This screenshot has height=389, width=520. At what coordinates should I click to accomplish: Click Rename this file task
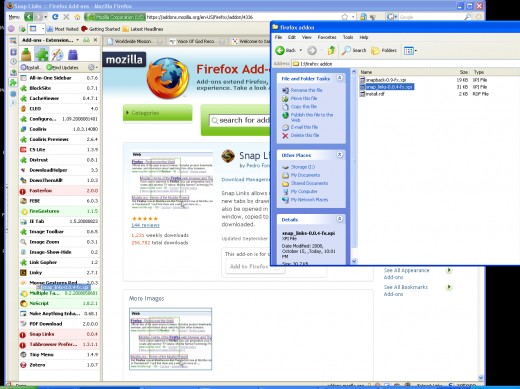(x=302, y=90)
